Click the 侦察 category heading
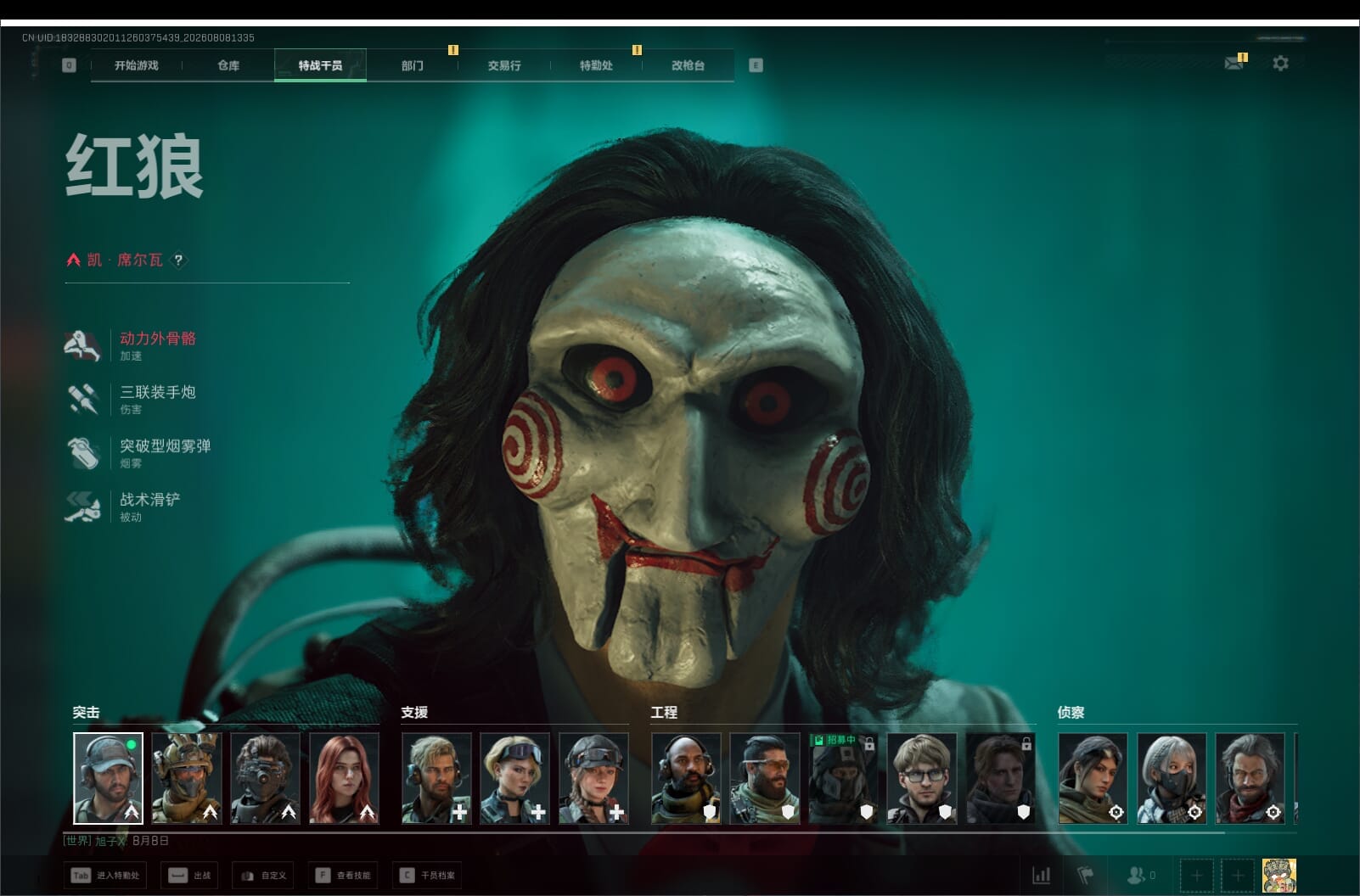Screen dimensions: 1360x896 (x=1071, y=712)
